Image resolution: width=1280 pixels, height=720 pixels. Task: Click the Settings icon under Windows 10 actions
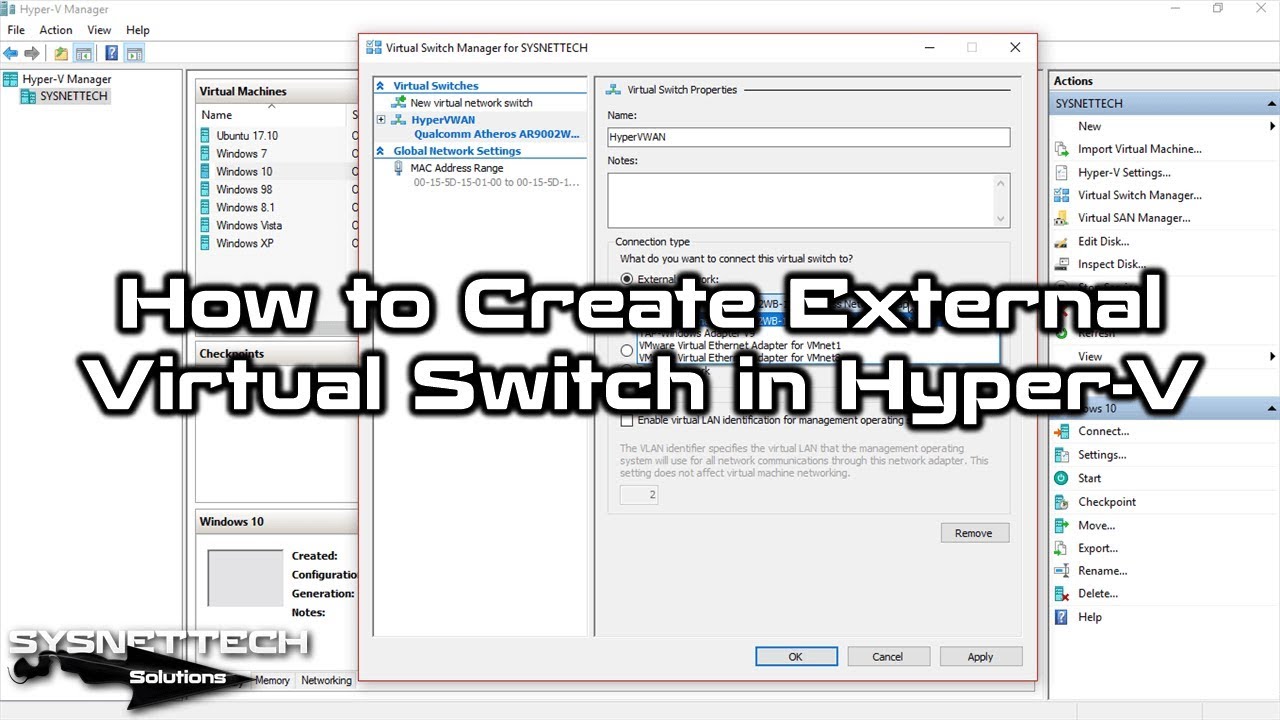tap(1062, 455)
